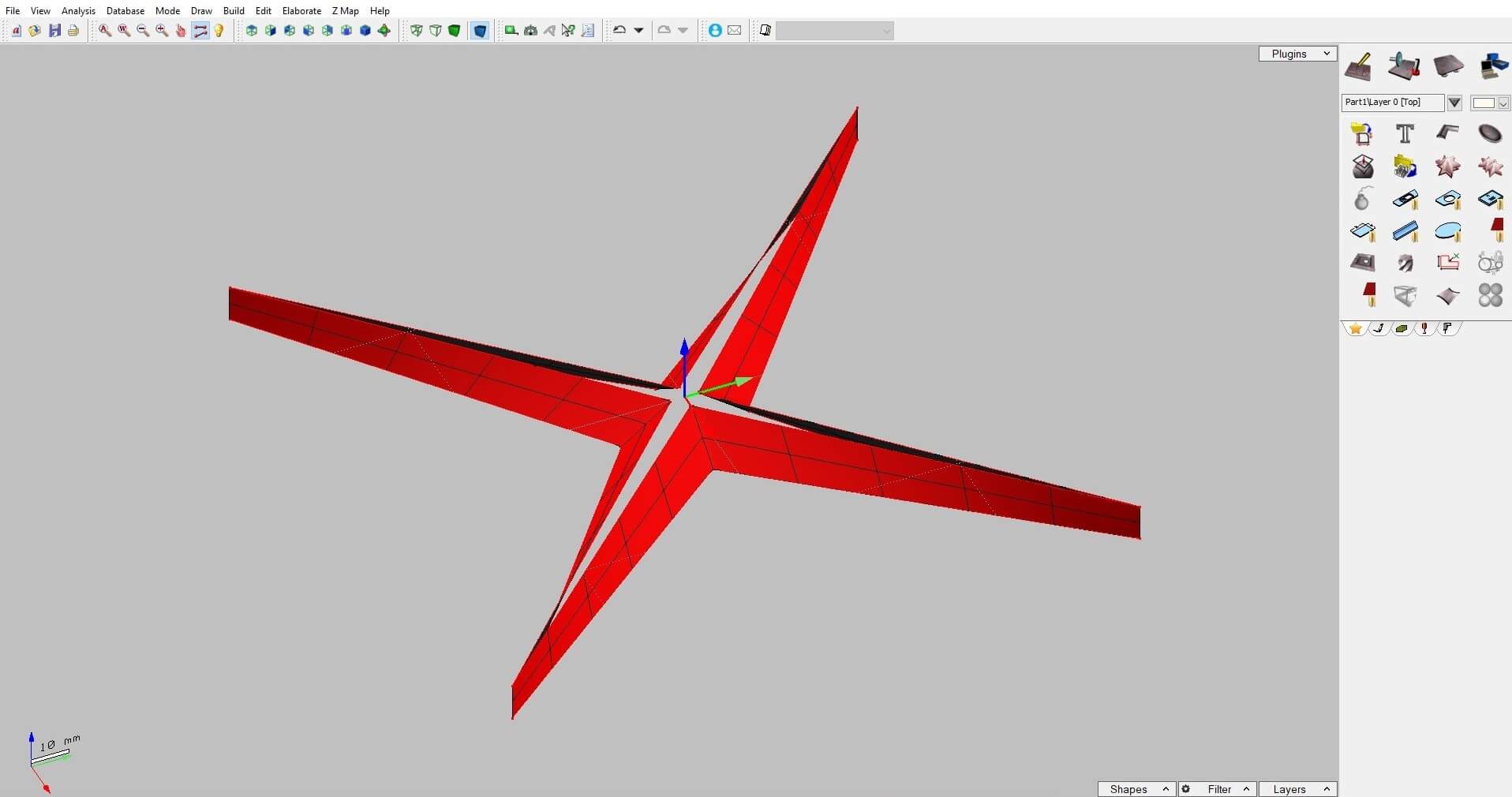Select the pan hand tool
This screenshot has width=1512, height=797.
coord(181,31)
